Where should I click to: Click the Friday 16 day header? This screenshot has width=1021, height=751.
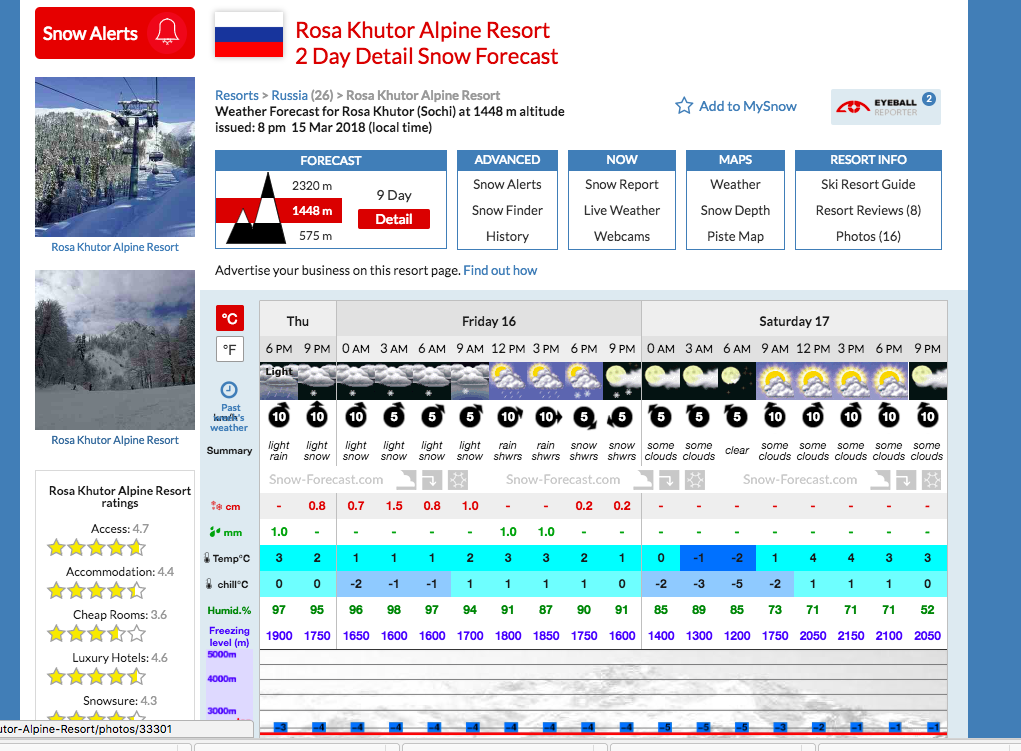pyautogui.click(x=489, y=321)
